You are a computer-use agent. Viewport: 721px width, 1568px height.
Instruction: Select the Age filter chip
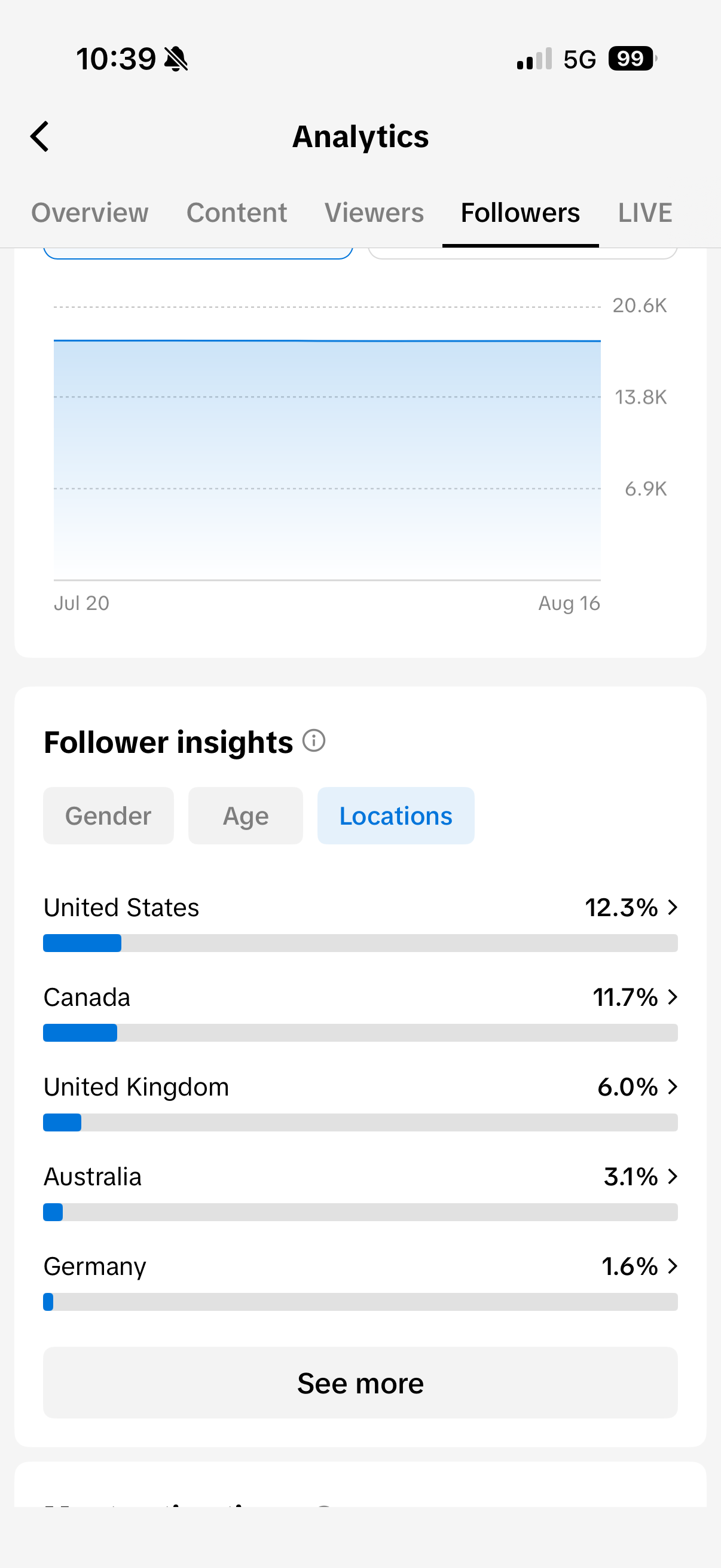pyautogui.click(x=245, y=816)
